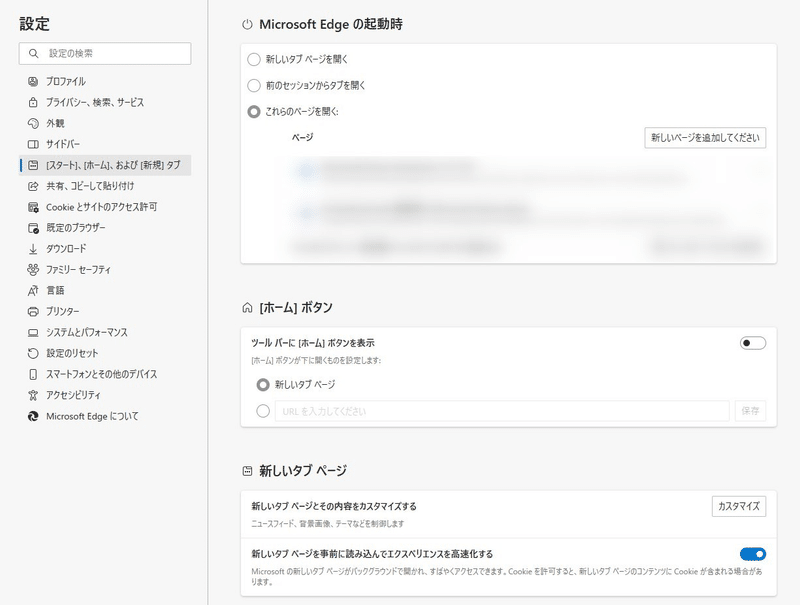Screen dimensions: 800x605
Task: Select the URL radio button for Home
Action: point(263,411)
